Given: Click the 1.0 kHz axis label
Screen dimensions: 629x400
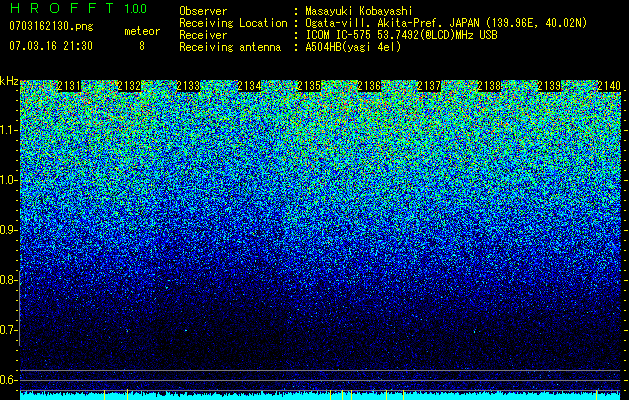Looking at the screenshot, I should (8, 180).
